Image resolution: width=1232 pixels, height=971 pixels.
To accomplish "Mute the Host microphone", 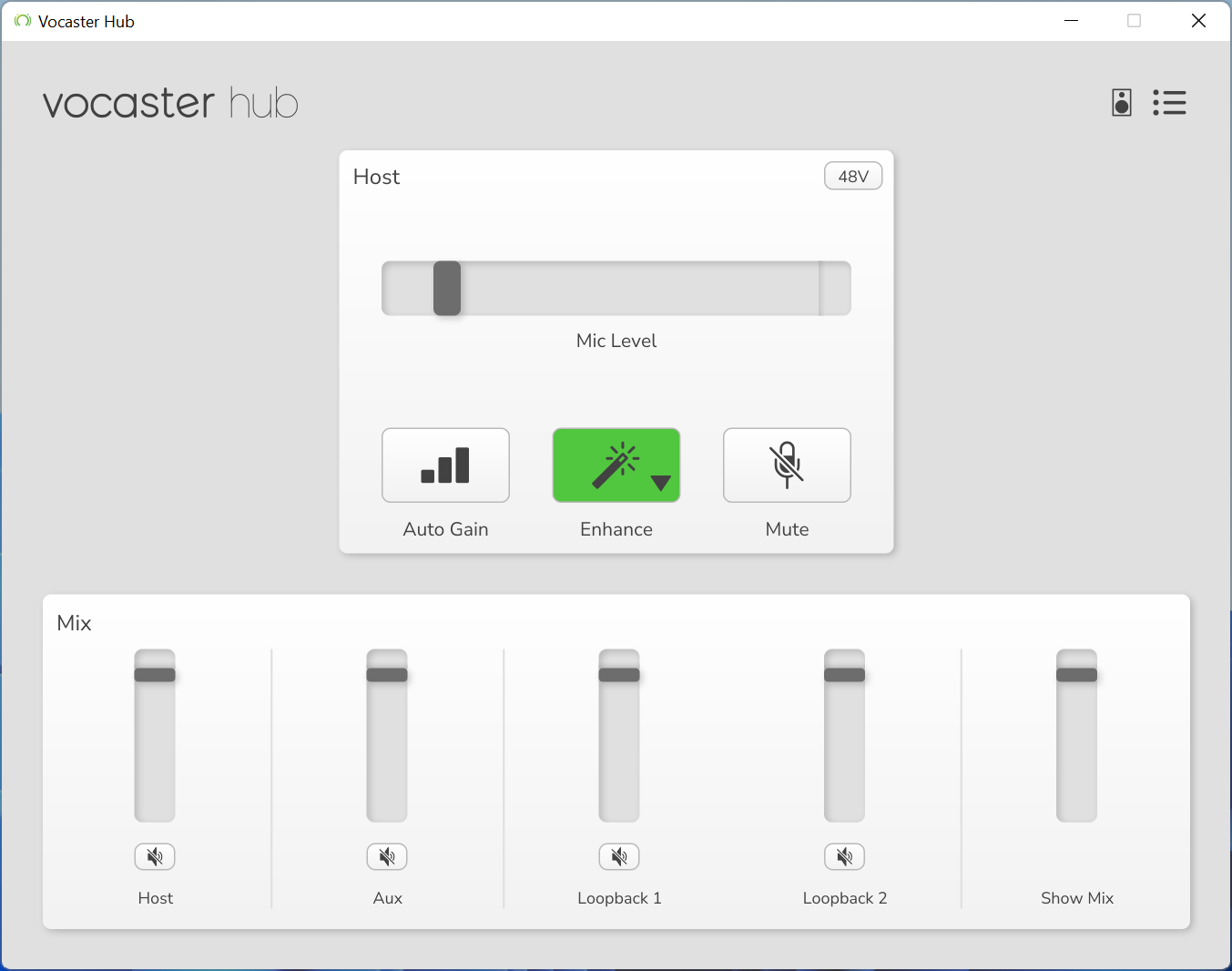I will click(x=787, y=465).
